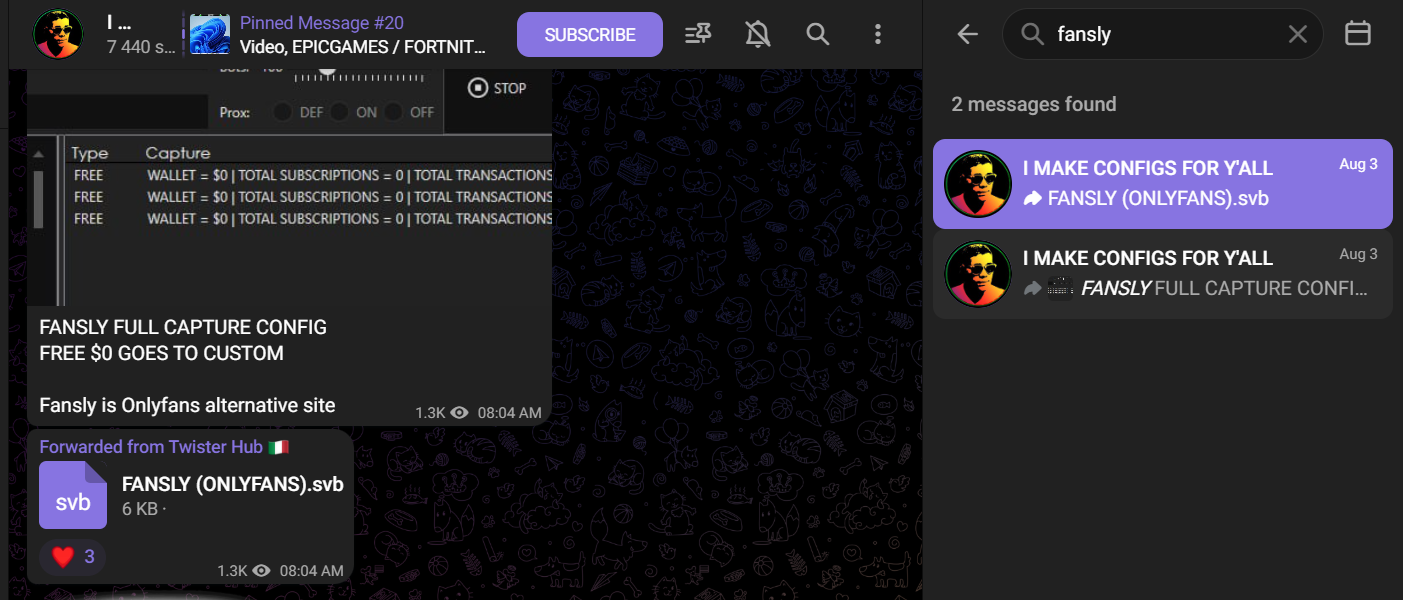Open pinned messages list icon
Screen dimensions: 1403x600
coord(698,35)
